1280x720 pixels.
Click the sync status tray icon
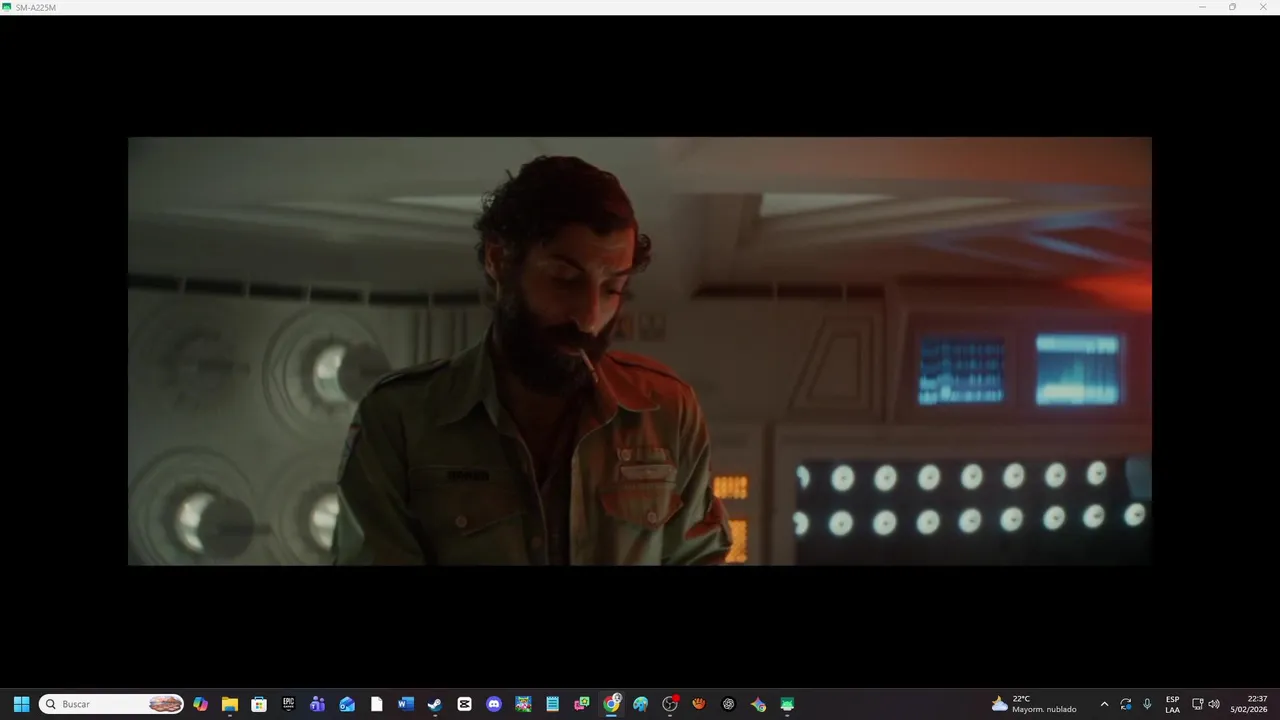tap(1126, 704)
